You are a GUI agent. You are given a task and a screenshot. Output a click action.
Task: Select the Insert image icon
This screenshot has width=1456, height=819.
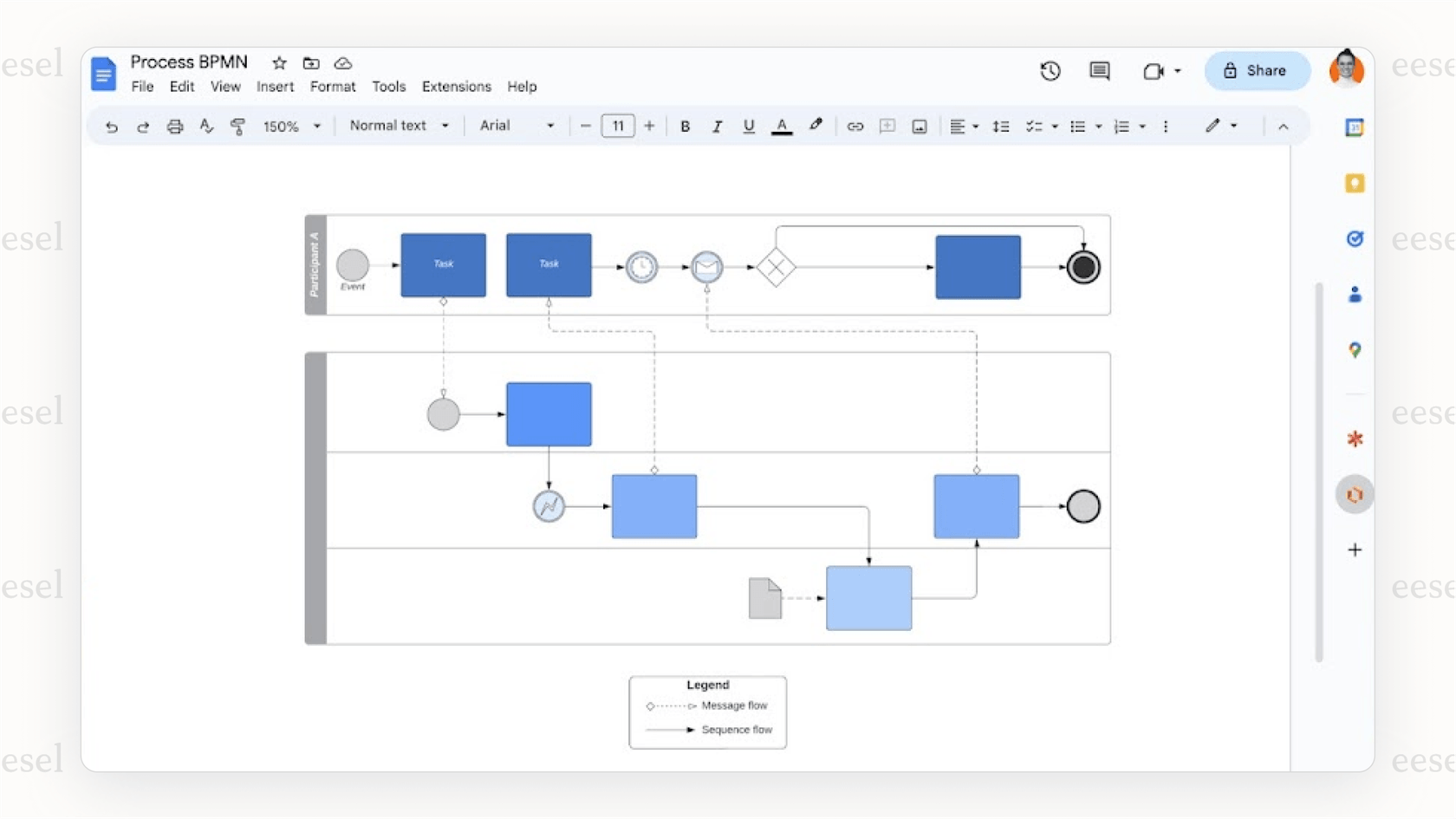click(920, 127)
